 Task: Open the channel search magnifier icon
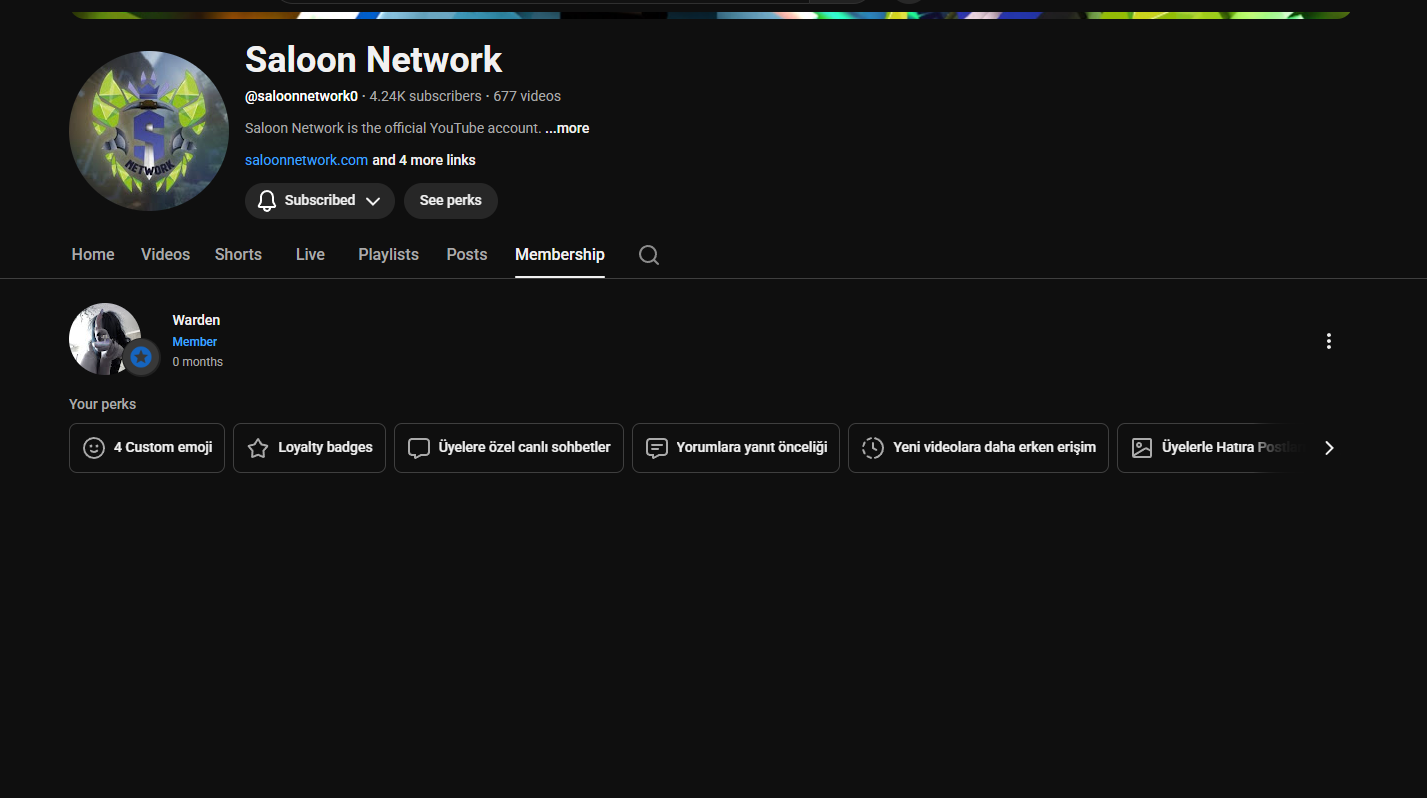[649, 255]
